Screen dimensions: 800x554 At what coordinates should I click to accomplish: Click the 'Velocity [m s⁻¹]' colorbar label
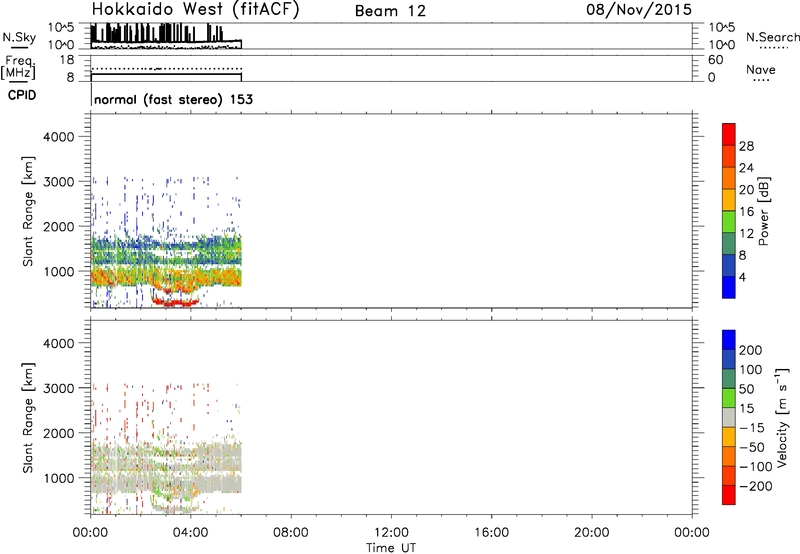pyautogui.click(x=782, y=417)
